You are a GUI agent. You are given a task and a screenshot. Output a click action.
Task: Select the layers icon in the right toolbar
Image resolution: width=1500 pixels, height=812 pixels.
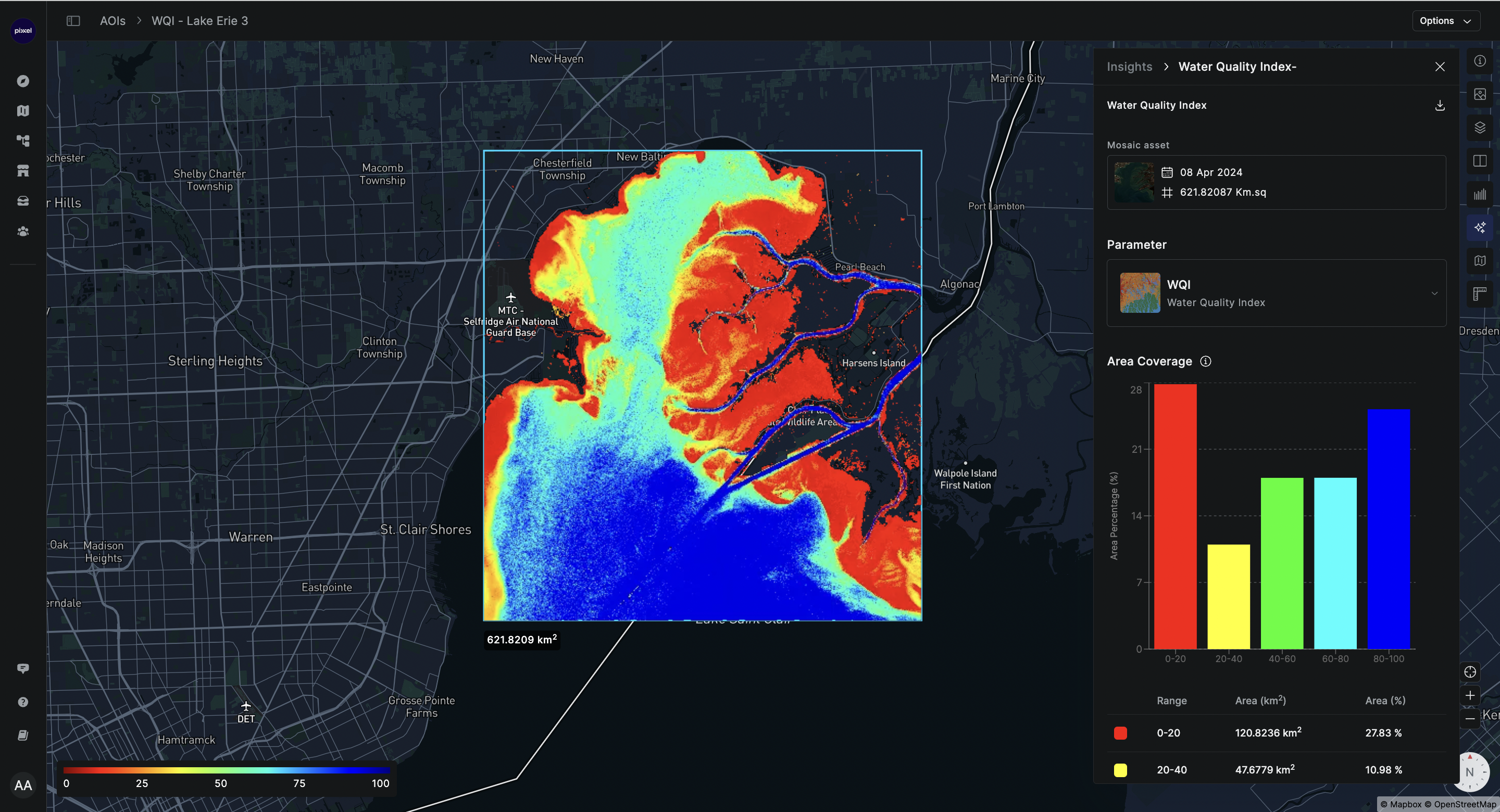pyautogui.click(x=1480, y=127)
